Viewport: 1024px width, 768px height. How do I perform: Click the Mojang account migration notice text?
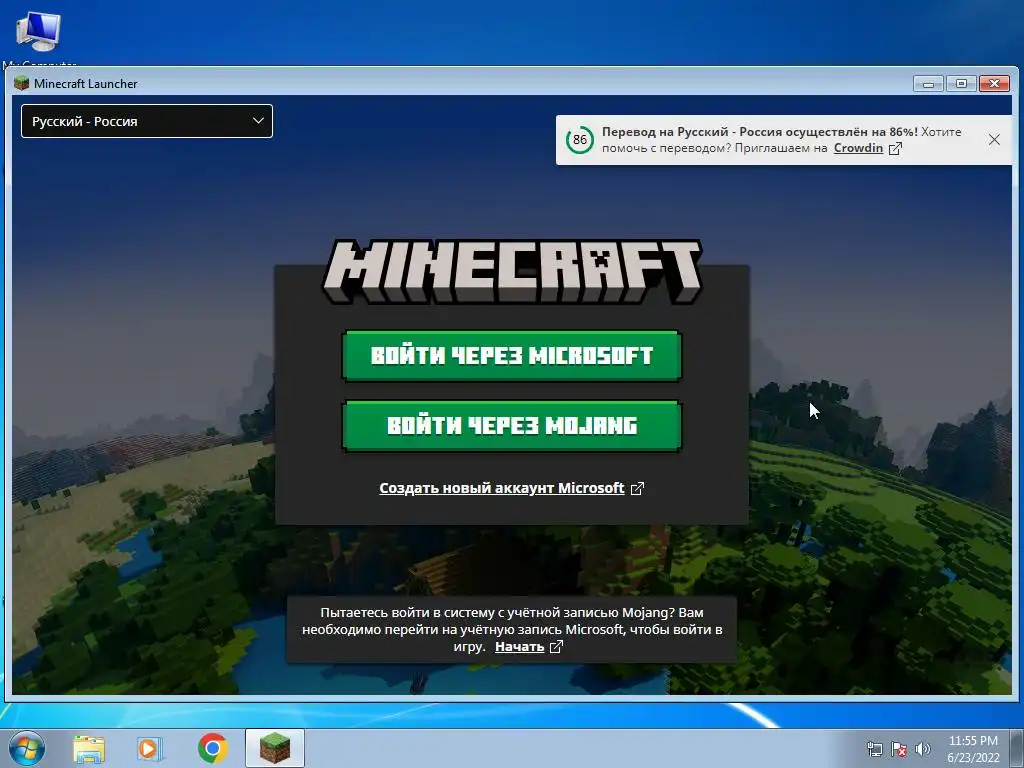[512, 629]
